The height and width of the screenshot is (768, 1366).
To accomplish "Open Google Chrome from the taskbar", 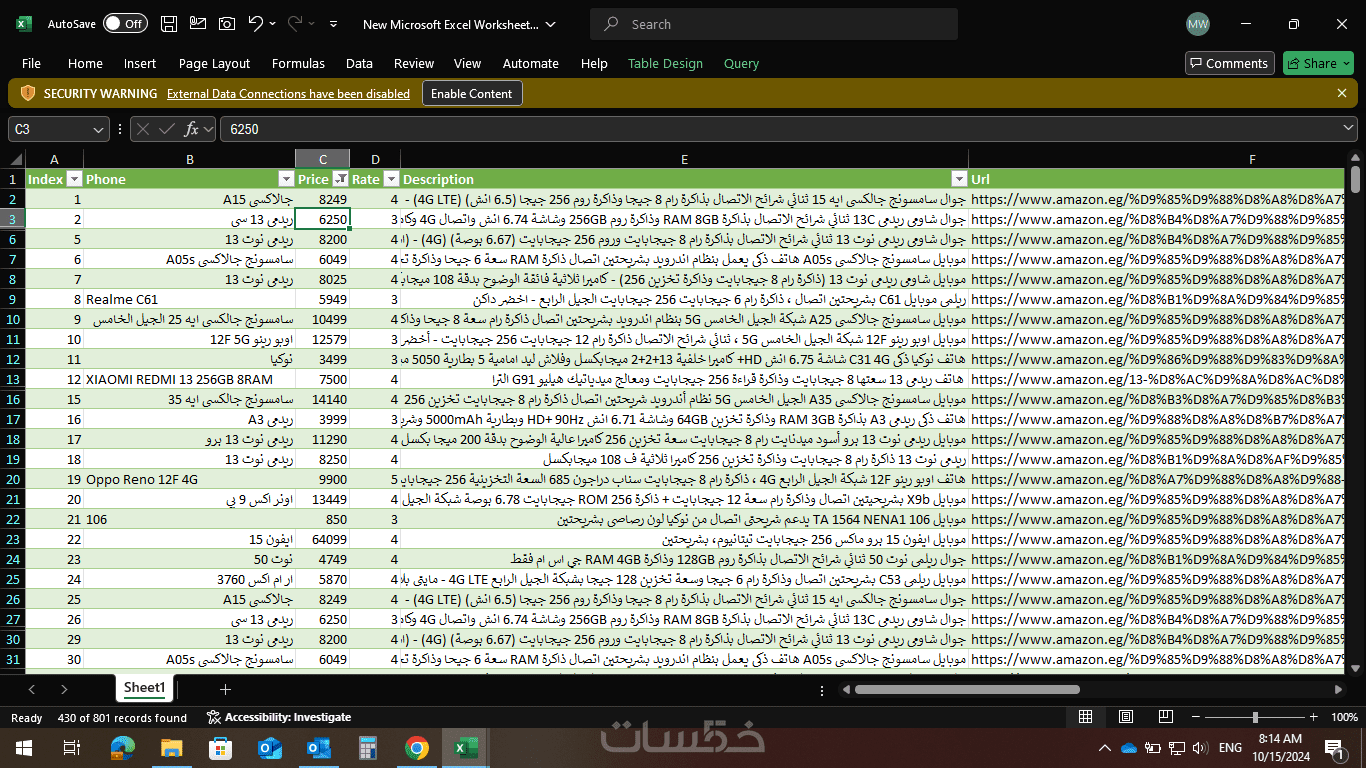I will click(417, 748).
